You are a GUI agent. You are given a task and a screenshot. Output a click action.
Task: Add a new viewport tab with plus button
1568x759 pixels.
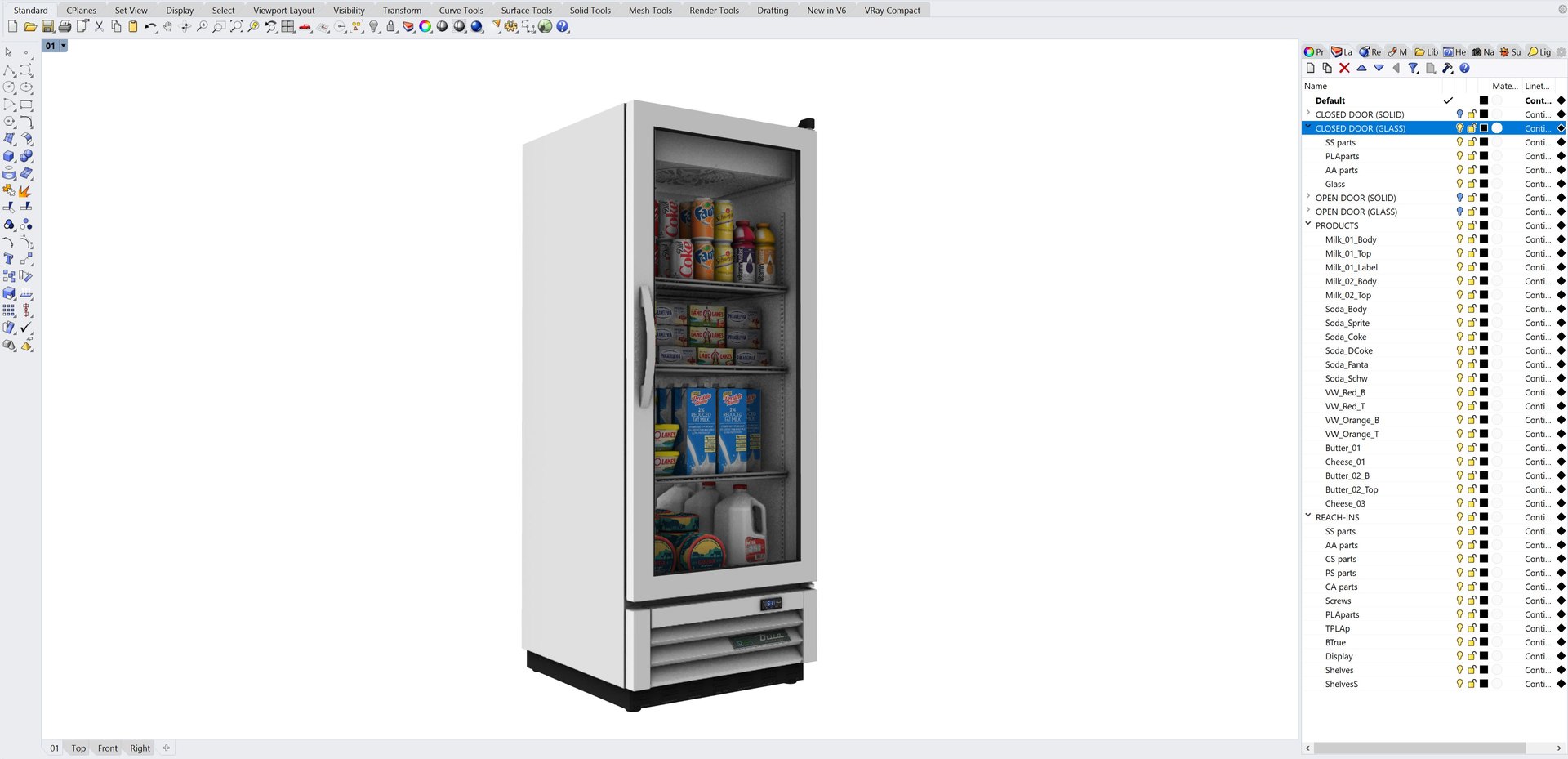tap(167, 748)
